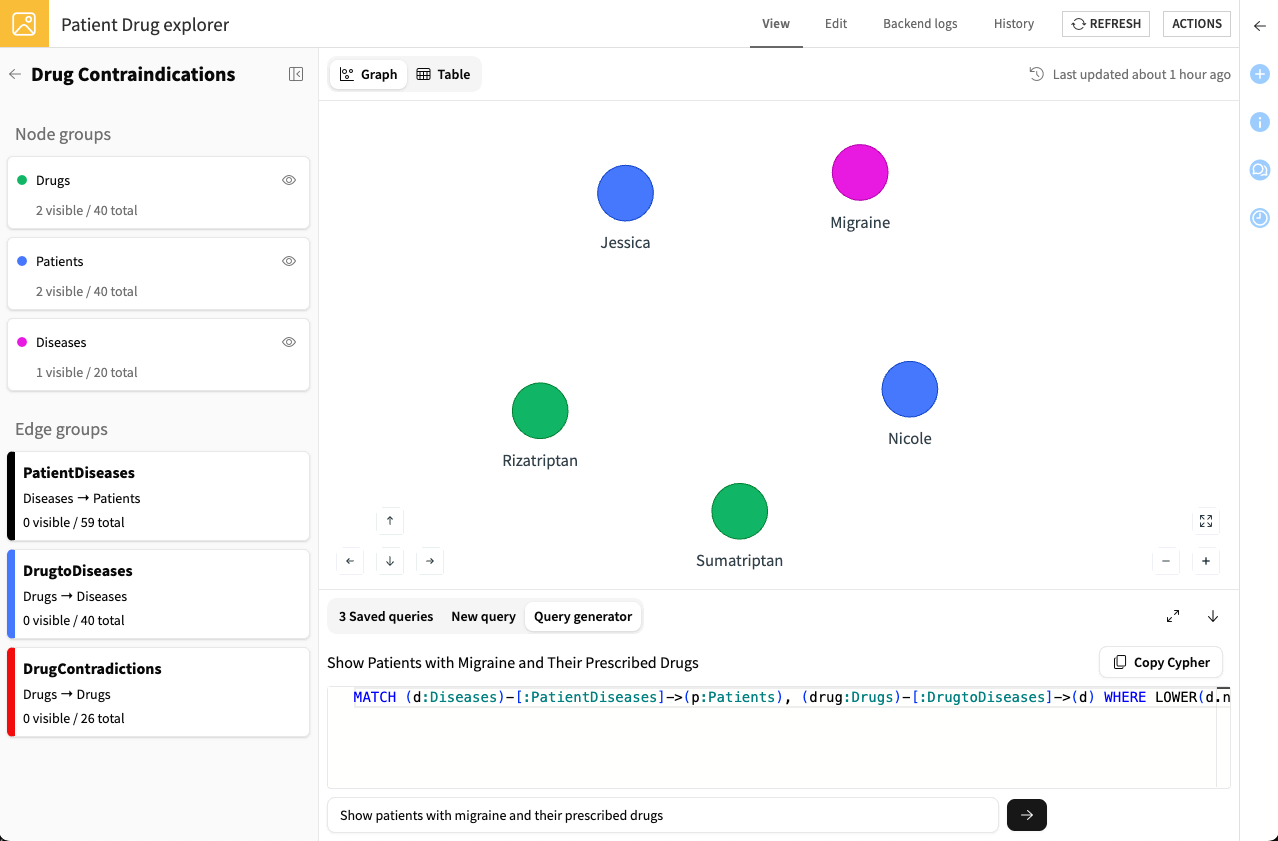Select the red DrugContradictions edge group
The image size is (1278, 841).
pos(158,692)
